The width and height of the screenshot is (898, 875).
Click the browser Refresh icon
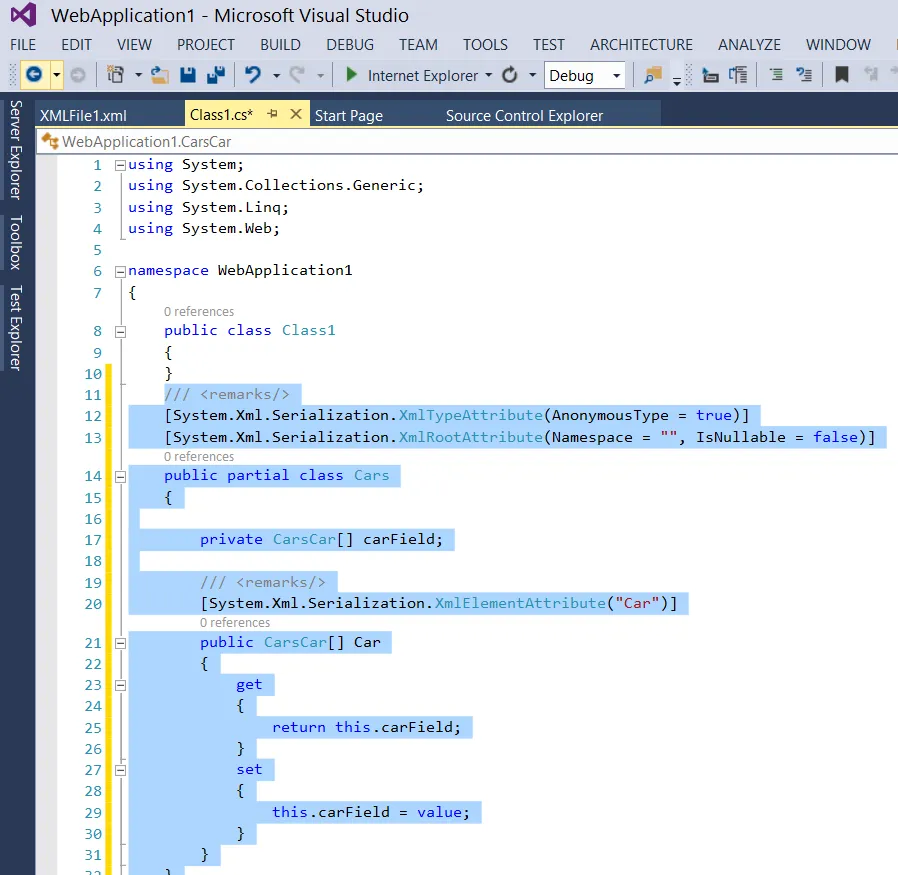510,75
